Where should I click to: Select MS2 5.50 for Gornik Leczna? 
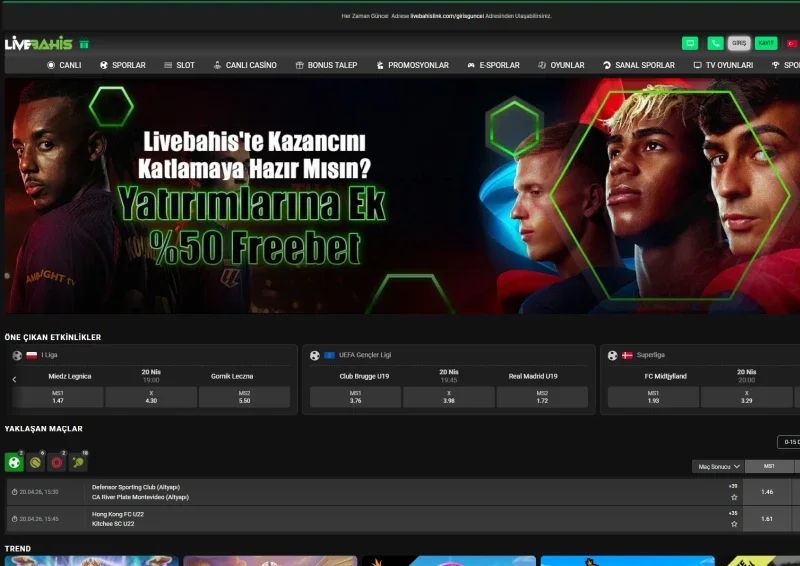pos(244,397)
